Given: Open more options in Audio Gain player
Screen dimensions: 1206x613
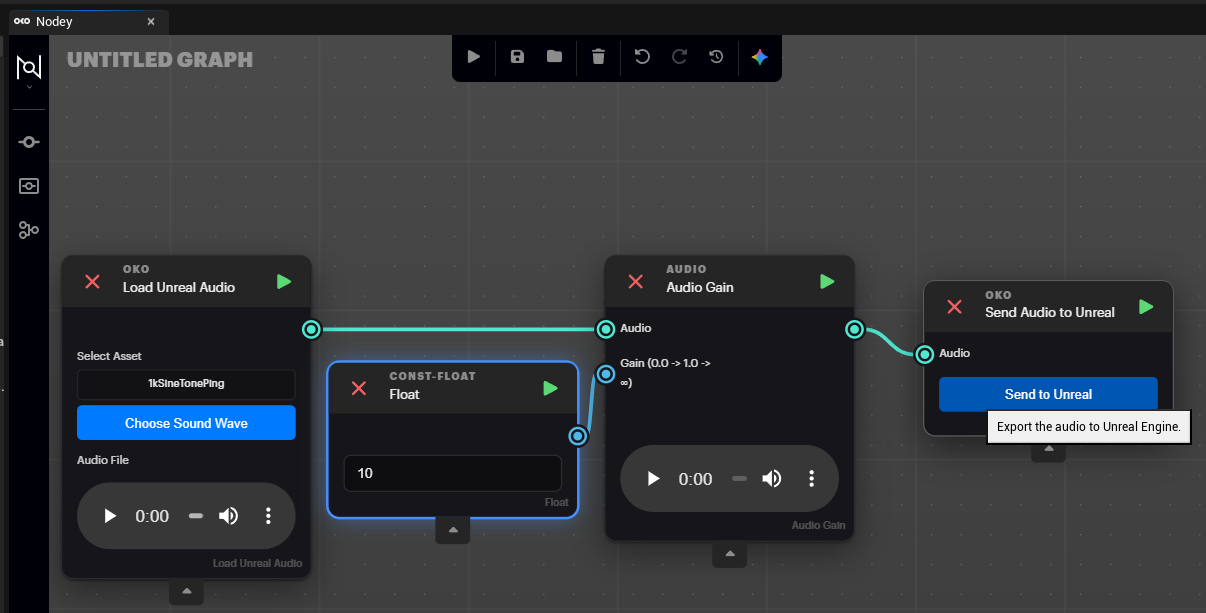Looking at the screenshot, I should 811,479.
